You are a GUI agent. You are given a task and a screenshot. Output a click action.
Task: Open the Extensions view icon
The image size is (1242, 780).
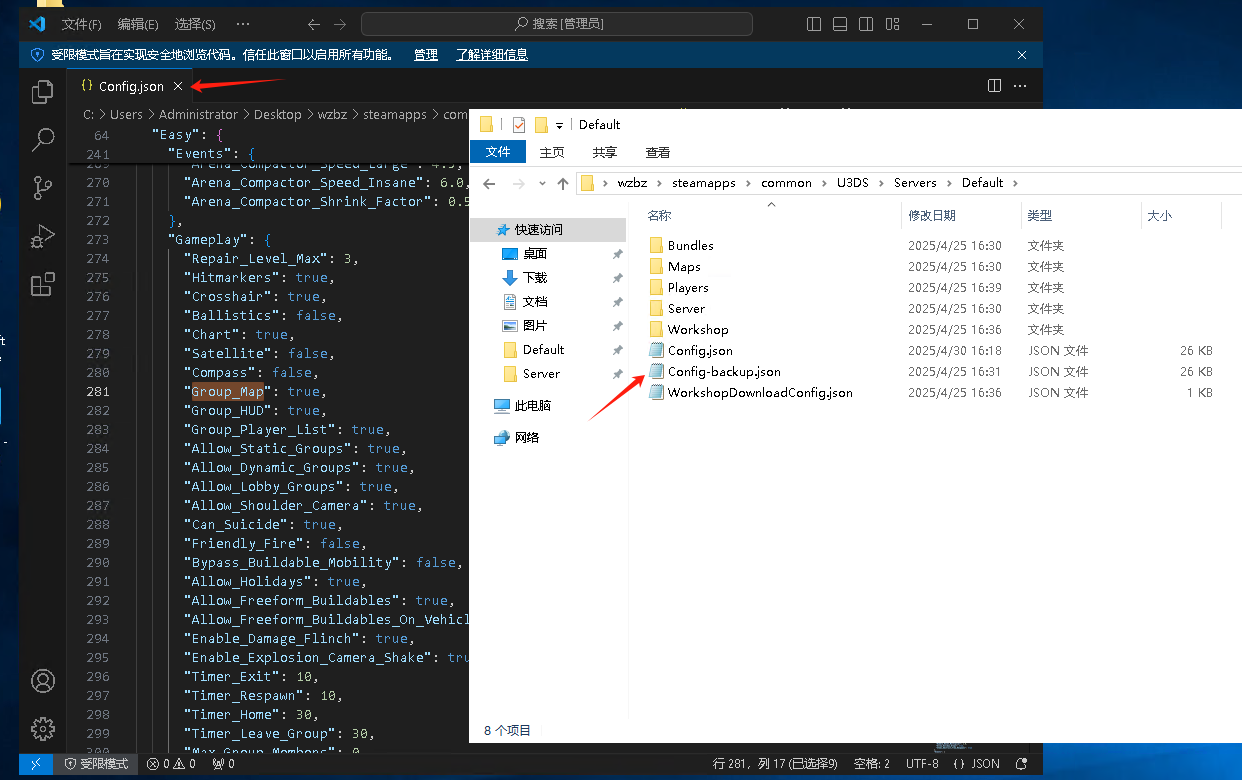(x=43, y=284)
